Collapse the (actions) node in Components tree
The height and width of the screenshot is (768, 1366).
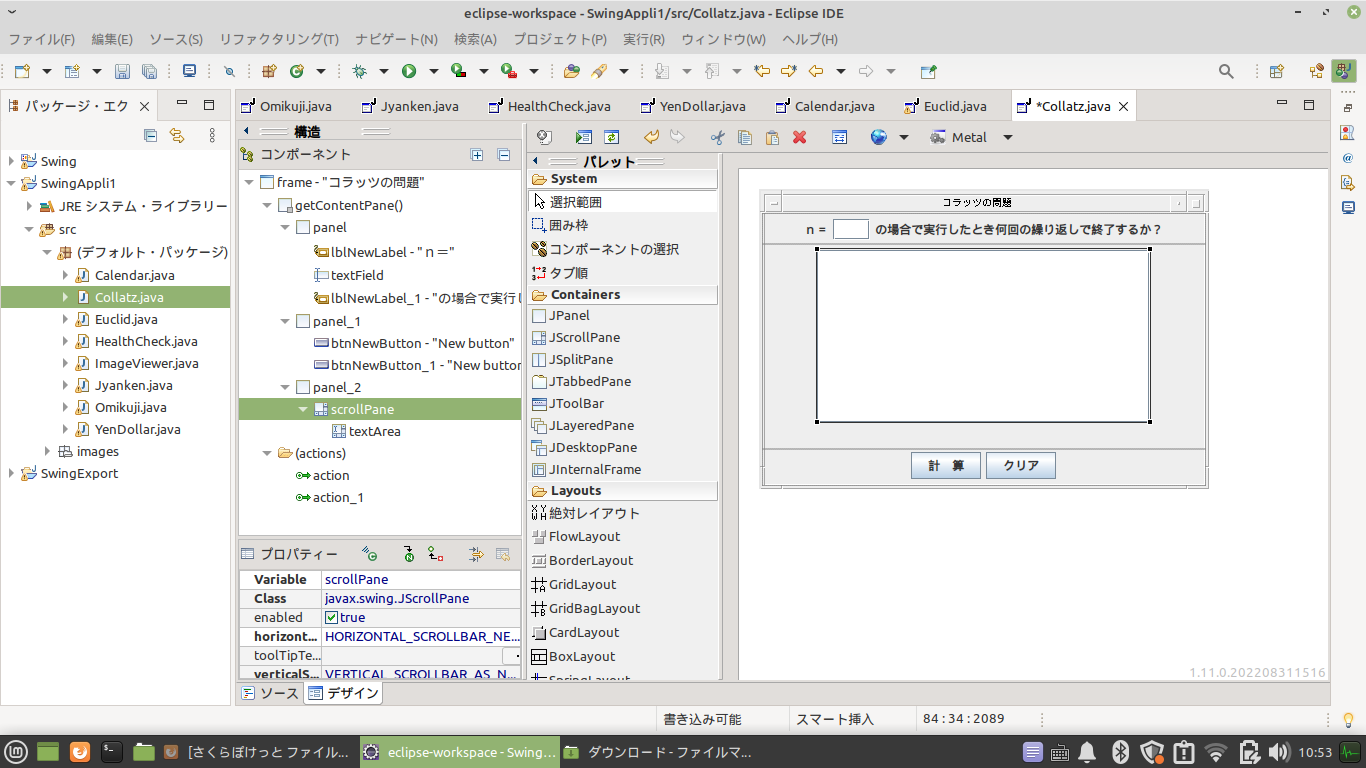coord(267,453)
